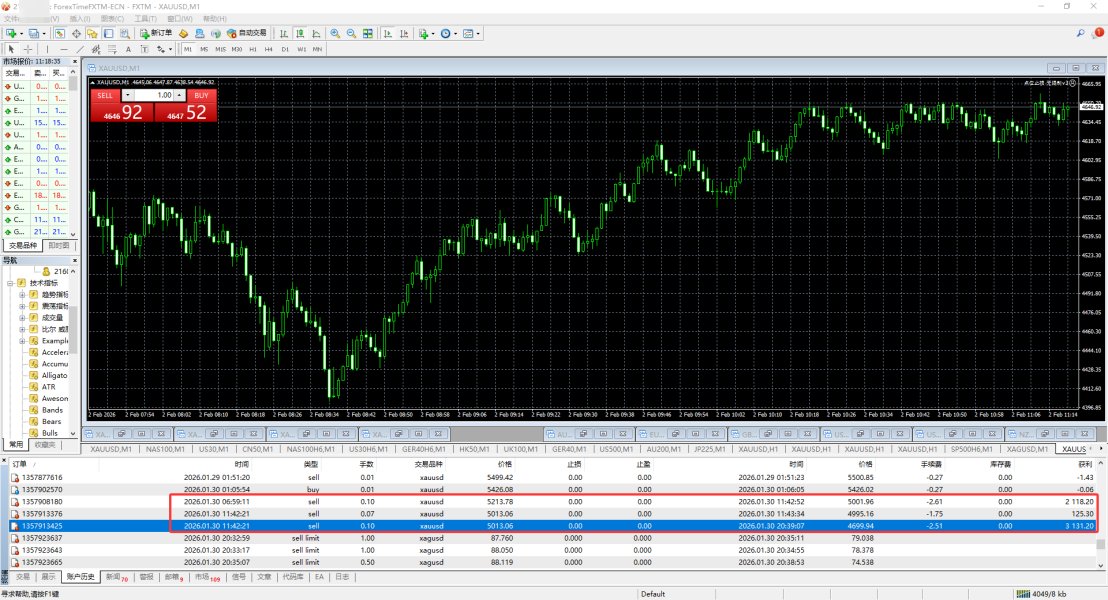The height and width of the screenshot is (600, 1108).
Task: Open the volume dropdown arrow beside SELL
Action: pyautogui.click(x=127, y=95)
